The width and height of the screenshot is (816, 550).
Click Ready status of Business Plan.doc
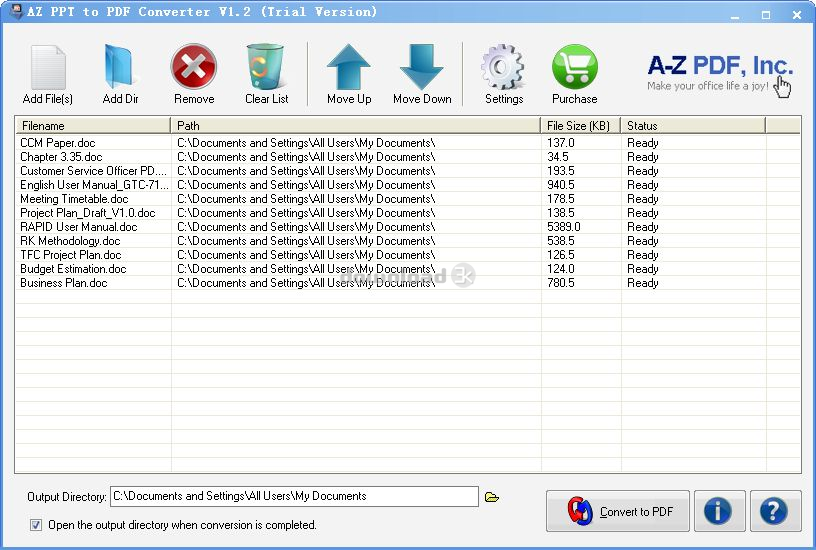pos(643,283)
